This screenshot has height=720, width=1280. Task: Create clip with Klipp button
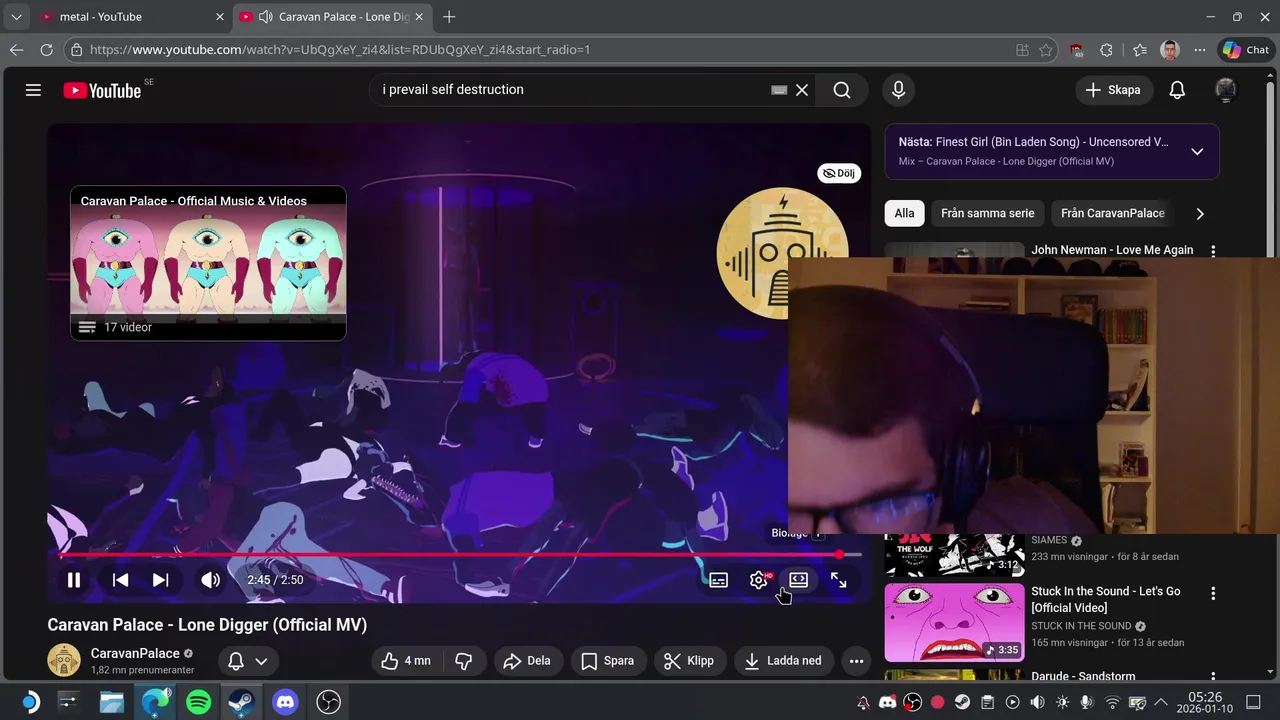(x=690, y=661)
